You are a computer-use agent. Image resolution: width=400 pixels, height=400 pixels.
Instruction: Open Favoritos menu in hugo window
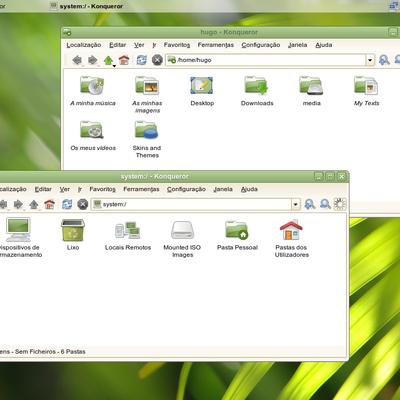point(177,45)
